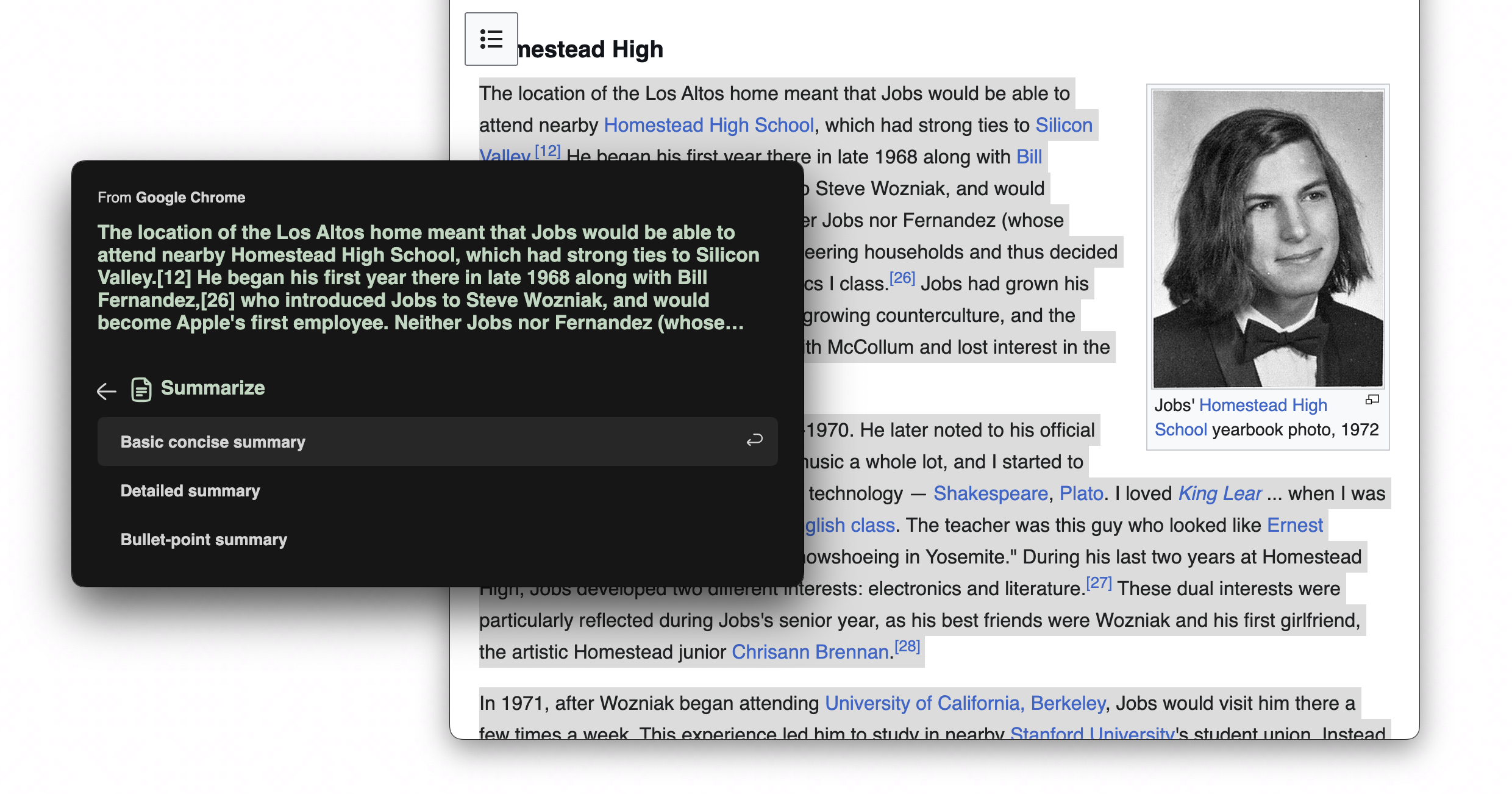This screenshot has width=1512, height=794.
Task: Jump to citation [28]
Action: pos(907,646)
